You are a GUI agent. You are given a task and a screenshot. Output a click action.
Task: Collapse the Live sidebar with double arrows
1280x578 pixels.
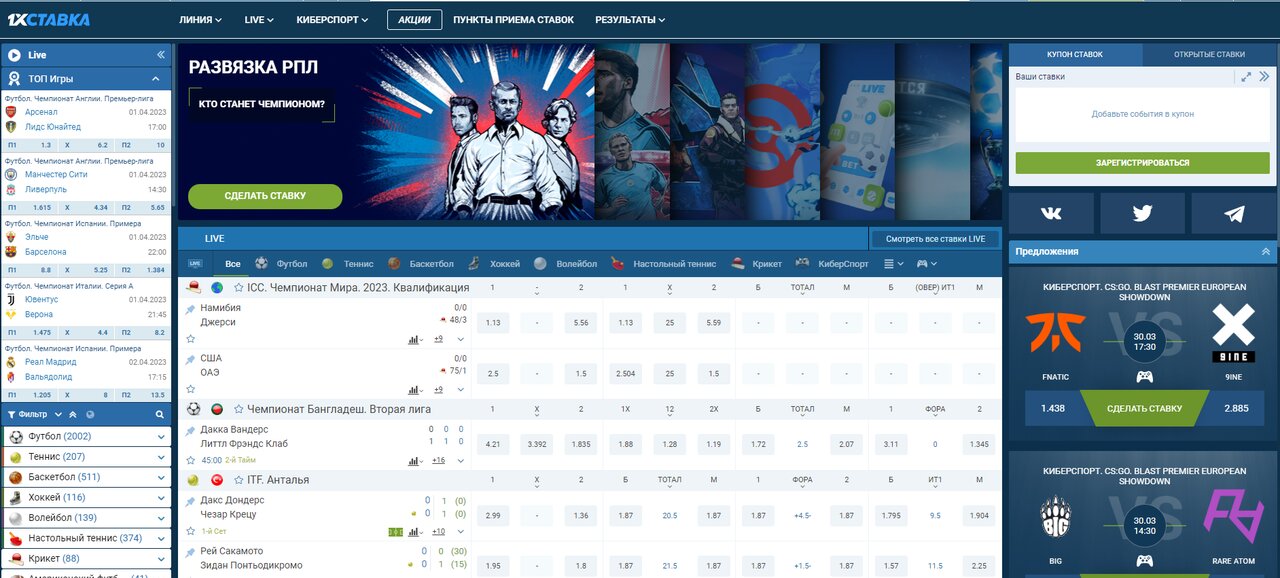161,55
